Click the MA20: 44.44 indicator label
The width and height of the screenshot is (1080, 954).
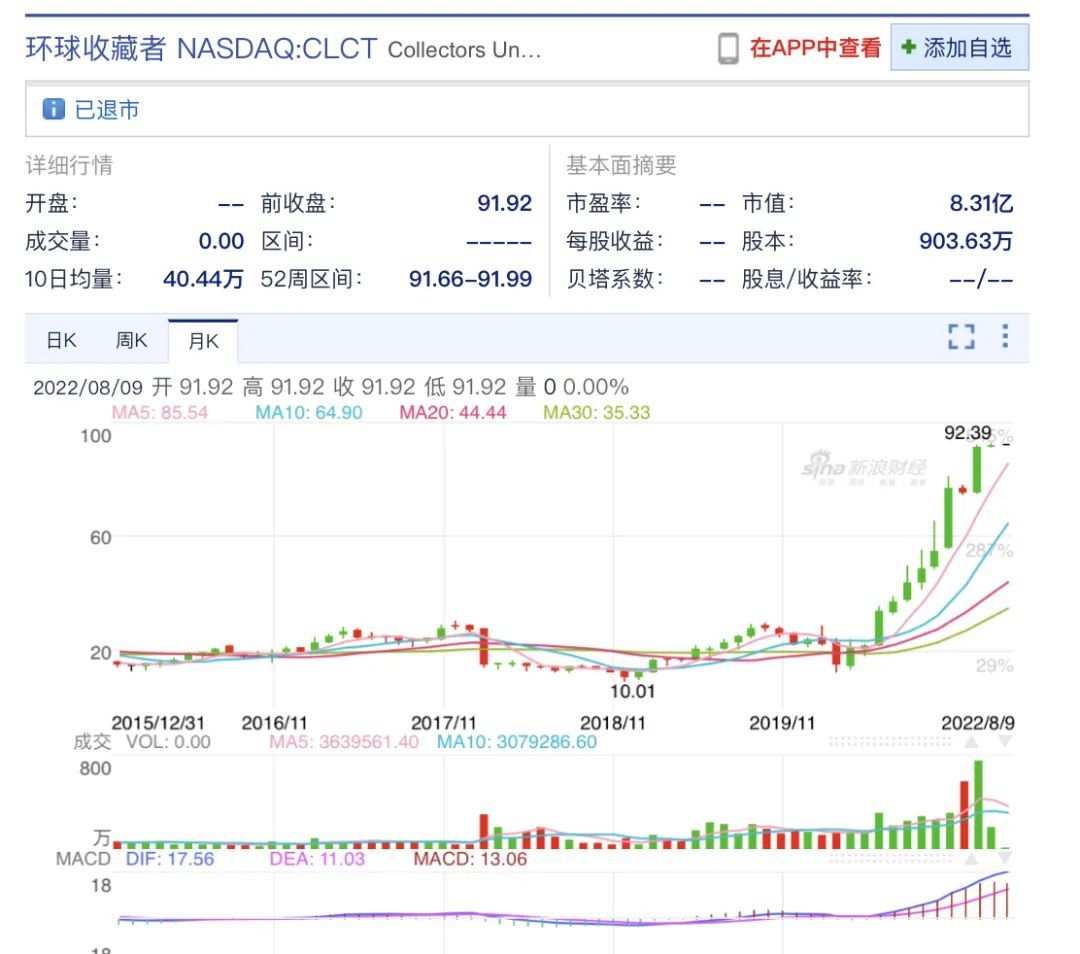click(453, 413)
